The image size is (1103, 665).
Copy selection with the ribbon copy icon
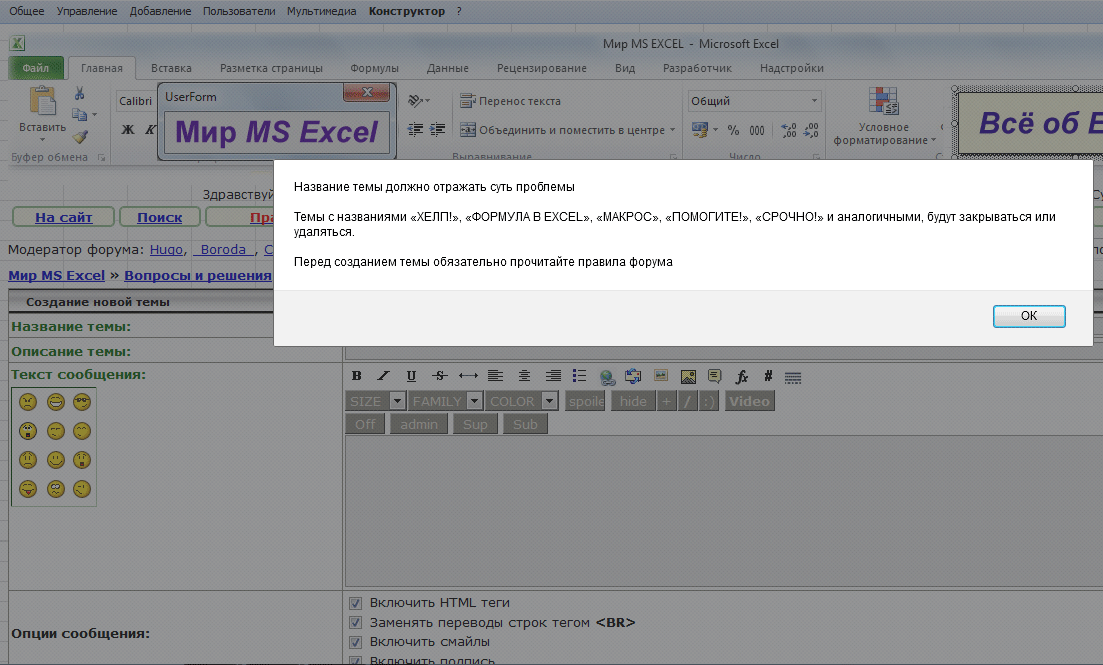79,114
